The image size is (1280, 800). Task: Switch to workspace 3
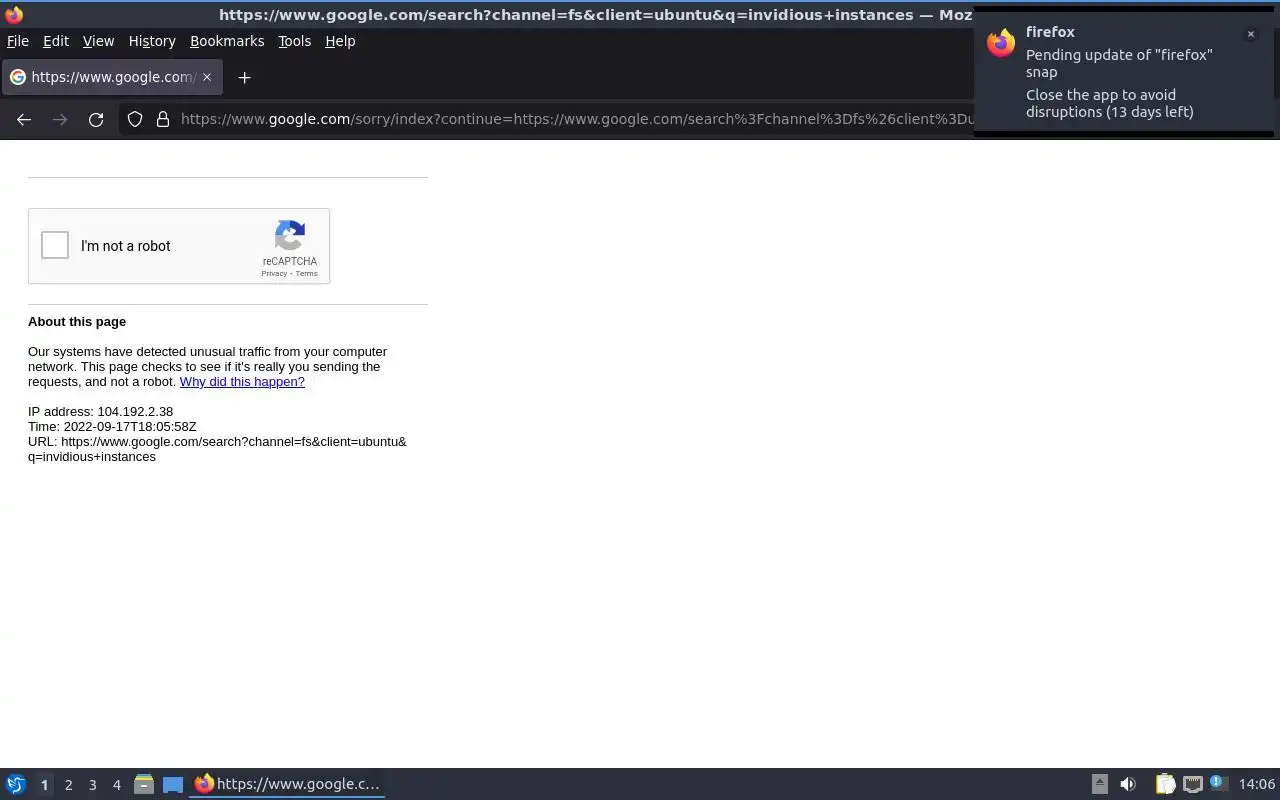[92, 784]
